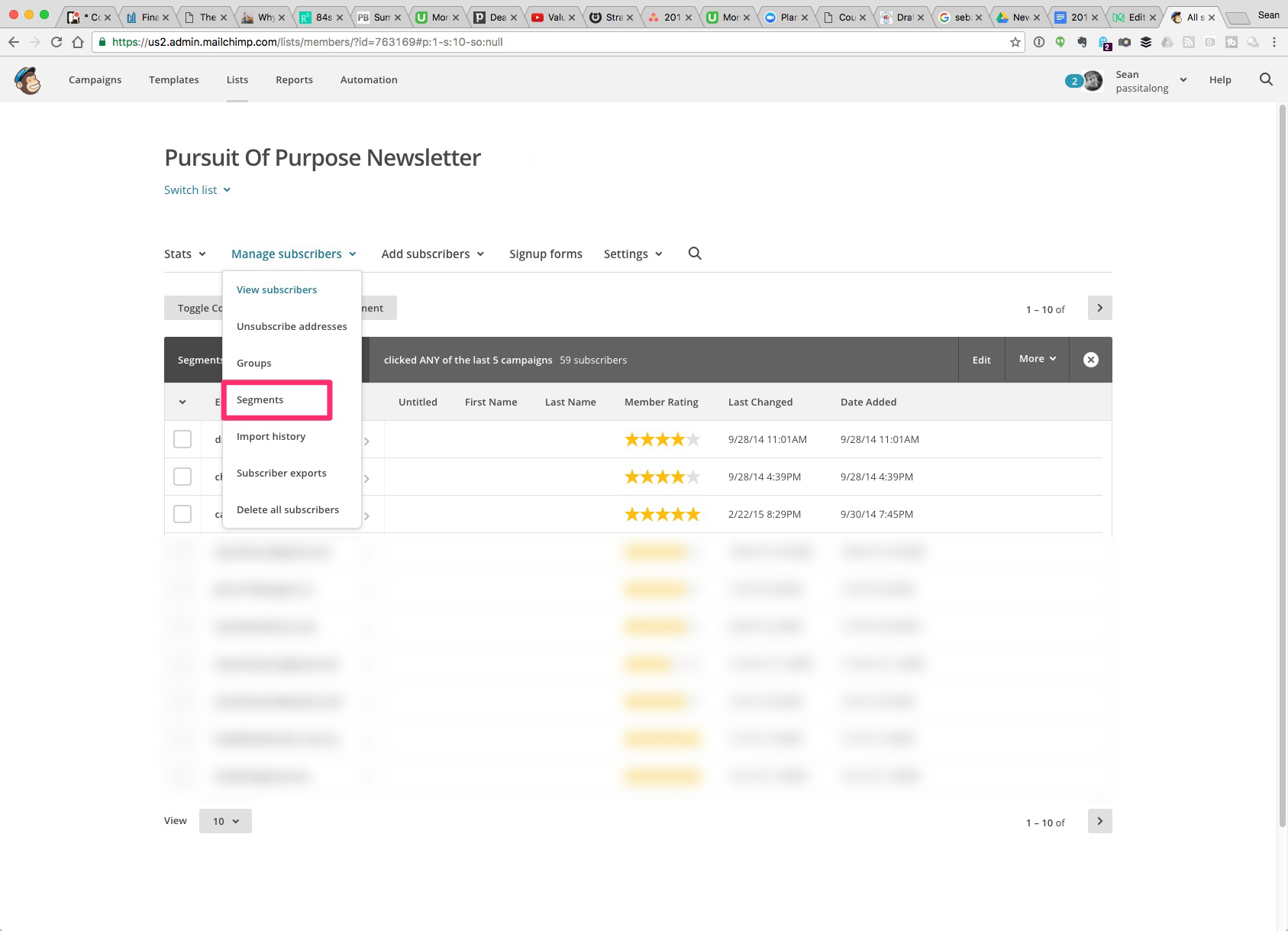Check the subscriber added 9/28/14 11:01AM
The height and width of the screenshot is (931, 1288).
point(182,439)
